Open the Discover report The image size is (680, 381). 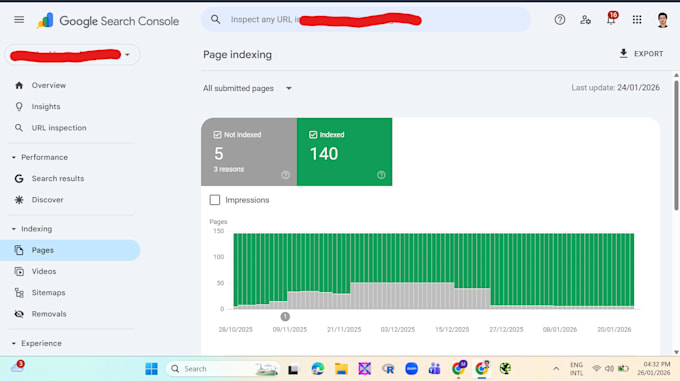point(70,200)
